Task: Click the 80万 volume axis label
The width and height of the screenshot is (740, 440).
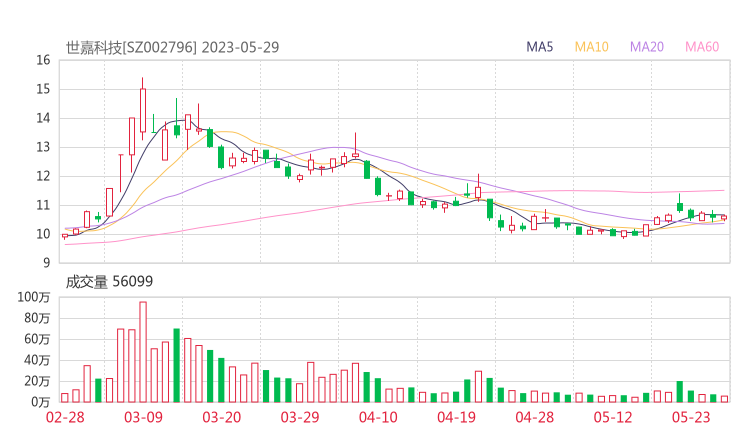Action: coord(37,318)
